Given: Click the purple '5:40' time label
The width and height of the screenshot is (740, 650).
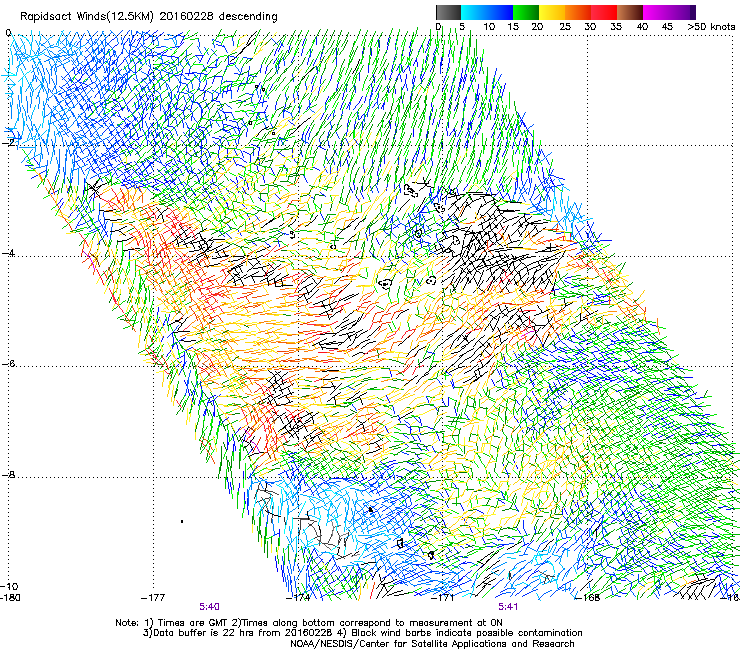Looking at the screenshot, I should pos(209,607).
